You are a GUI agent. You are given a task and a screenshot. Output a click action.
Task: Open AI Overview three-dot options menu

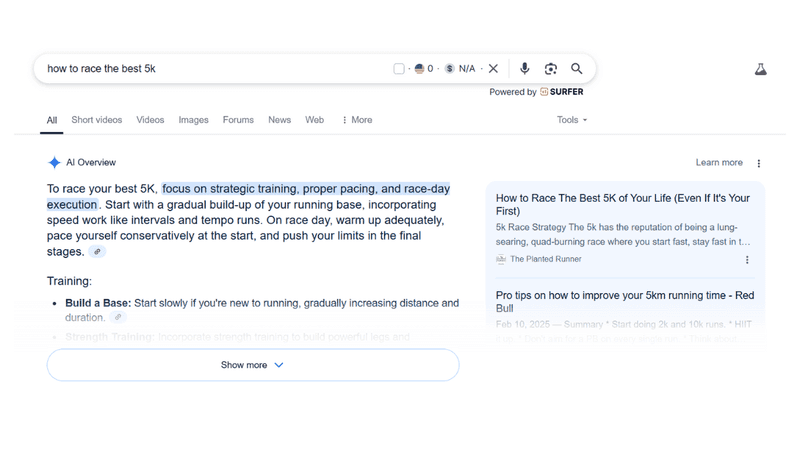click(x=759, y=163)
